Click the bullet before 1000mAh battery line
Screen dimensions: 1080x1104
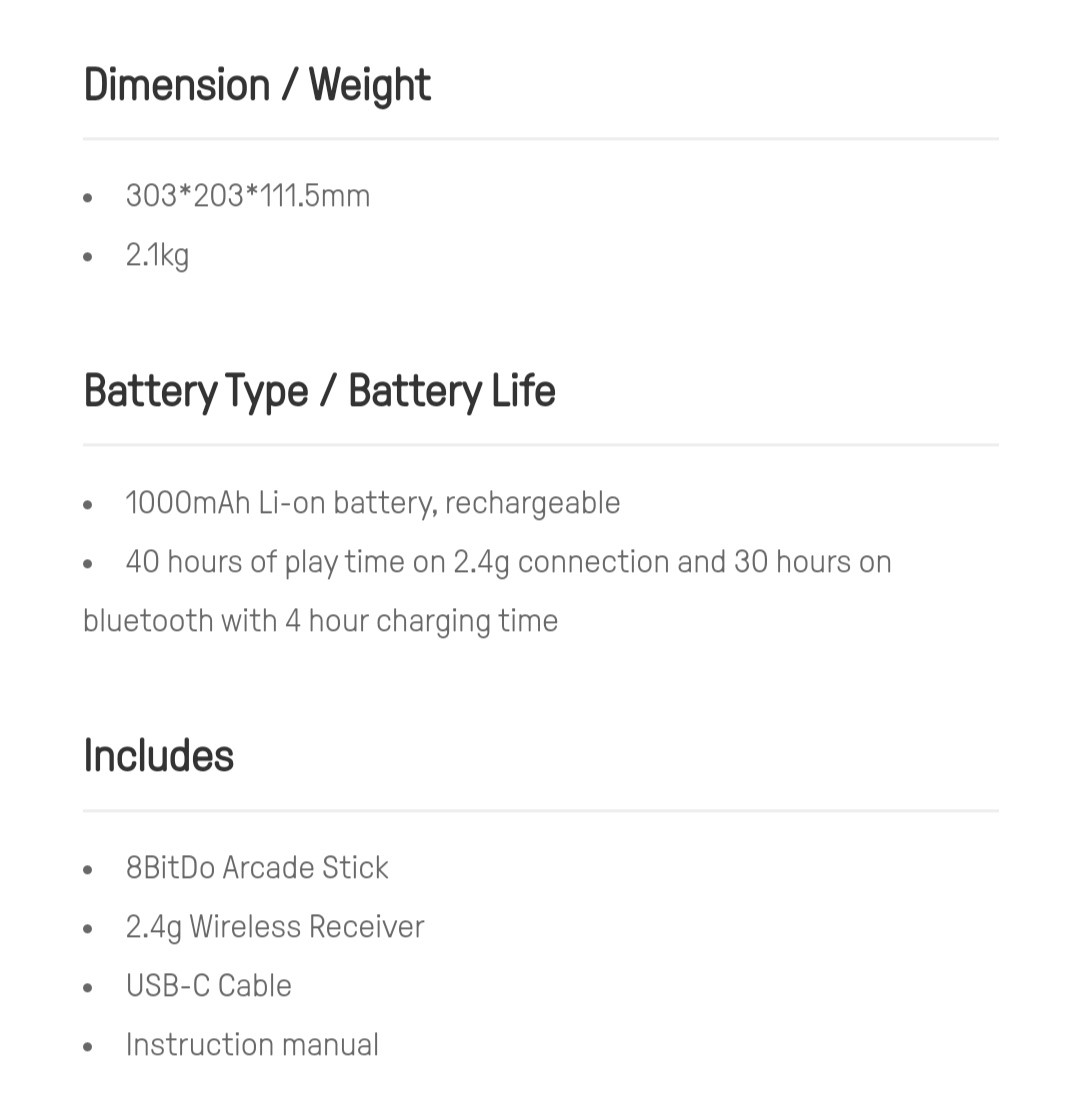click(x=87, y=505)
